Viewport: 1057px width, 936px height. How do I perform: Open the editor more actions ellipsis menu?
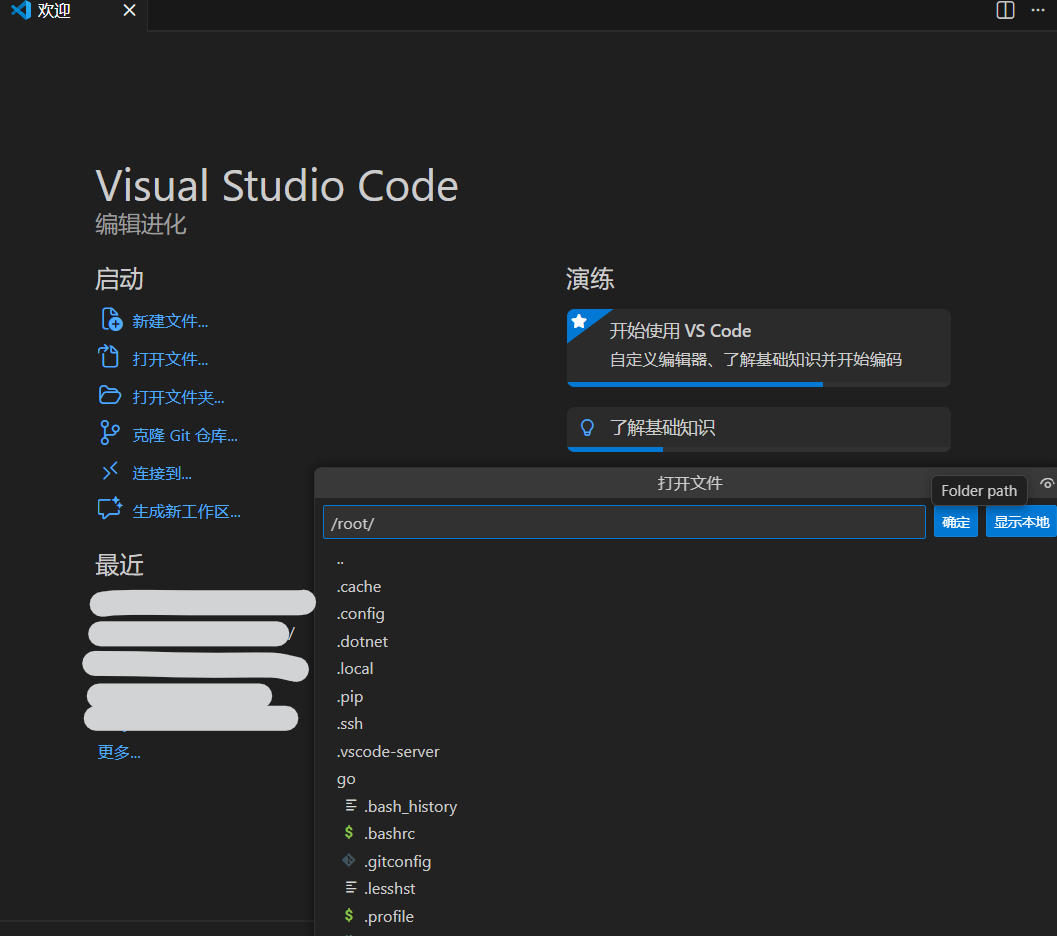point(1038,10)
